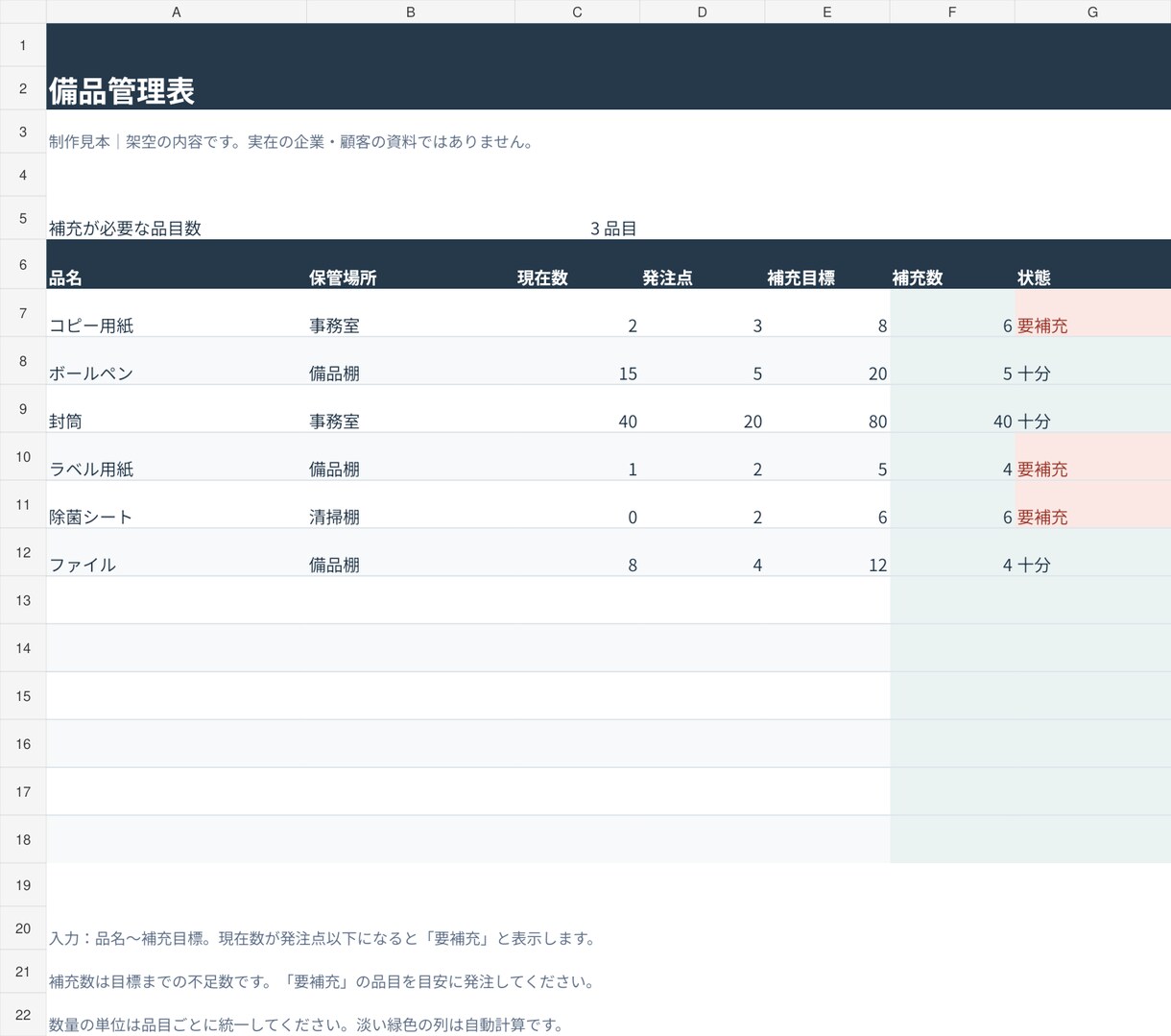This screenshot has width=1171, height=1036.
Task: Select row 18 header number
Action: pos(23,840)
